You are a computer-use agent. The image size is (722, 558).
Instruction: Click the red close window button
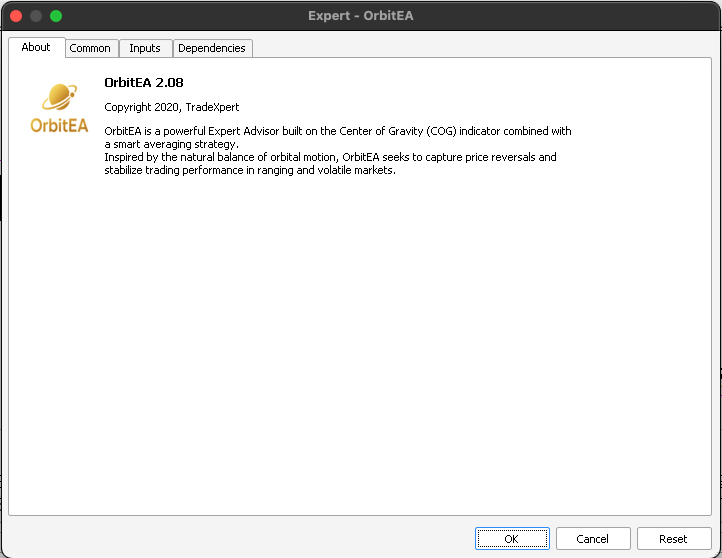(16, 16)
